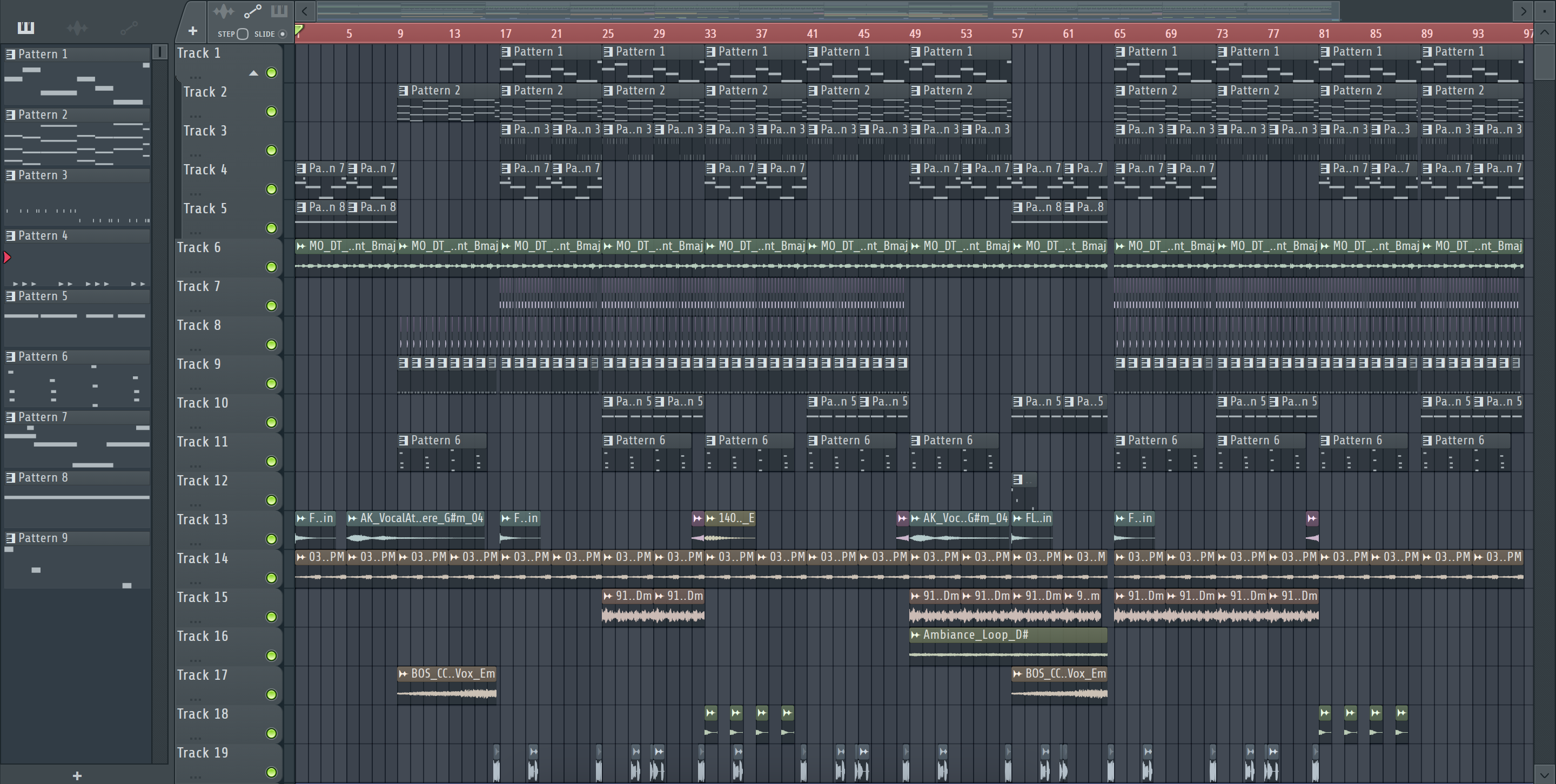Mute Track 1 with its green LED
The height and width of the screenshot is (784, 1556).
(271, 72)
